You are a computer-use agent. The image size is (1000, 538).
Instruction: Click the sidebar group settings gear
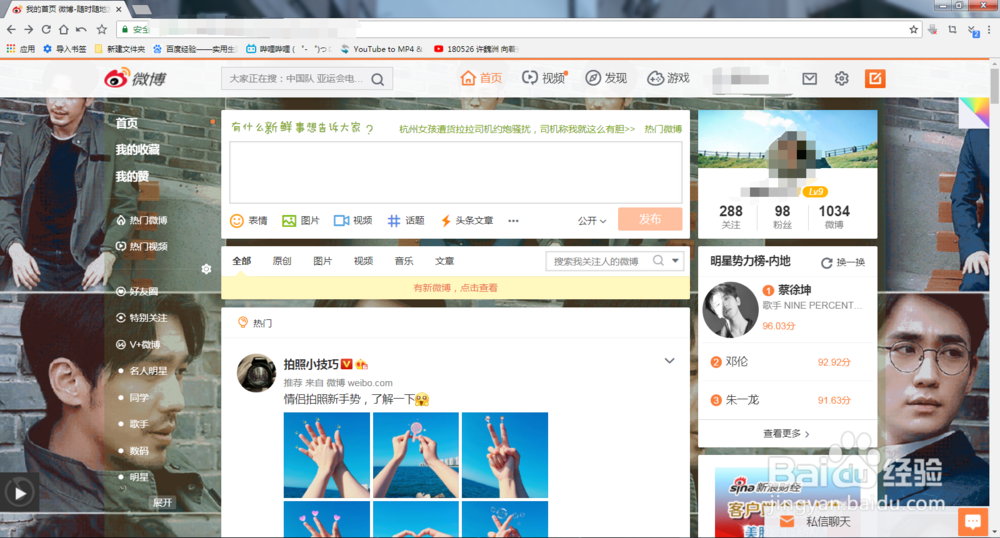click(x=206, y=269)
